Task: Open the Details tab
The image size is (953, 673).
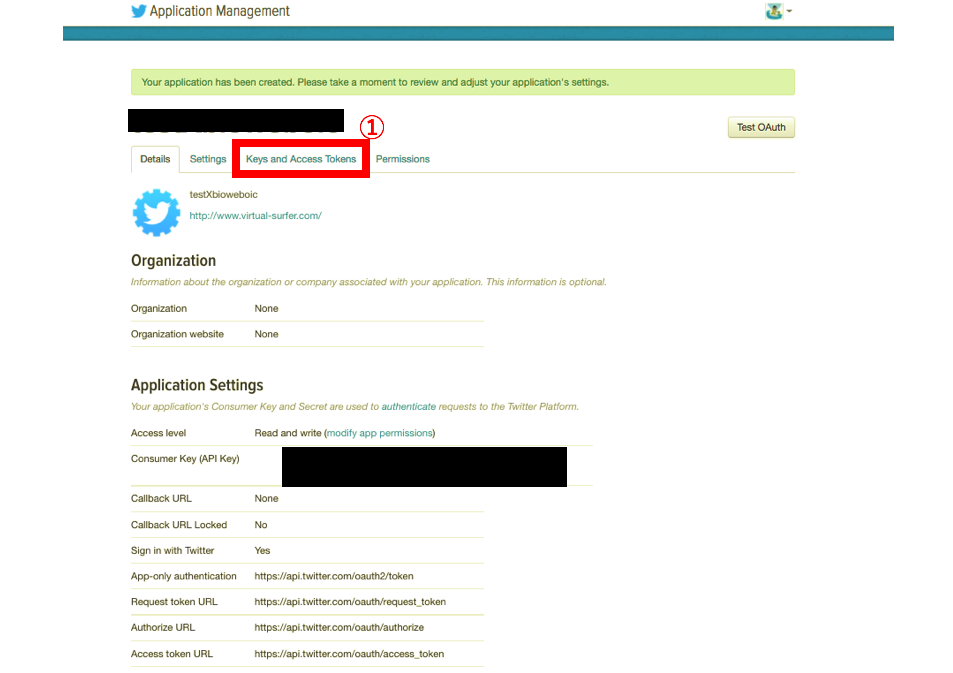Action: coord(155,159)
